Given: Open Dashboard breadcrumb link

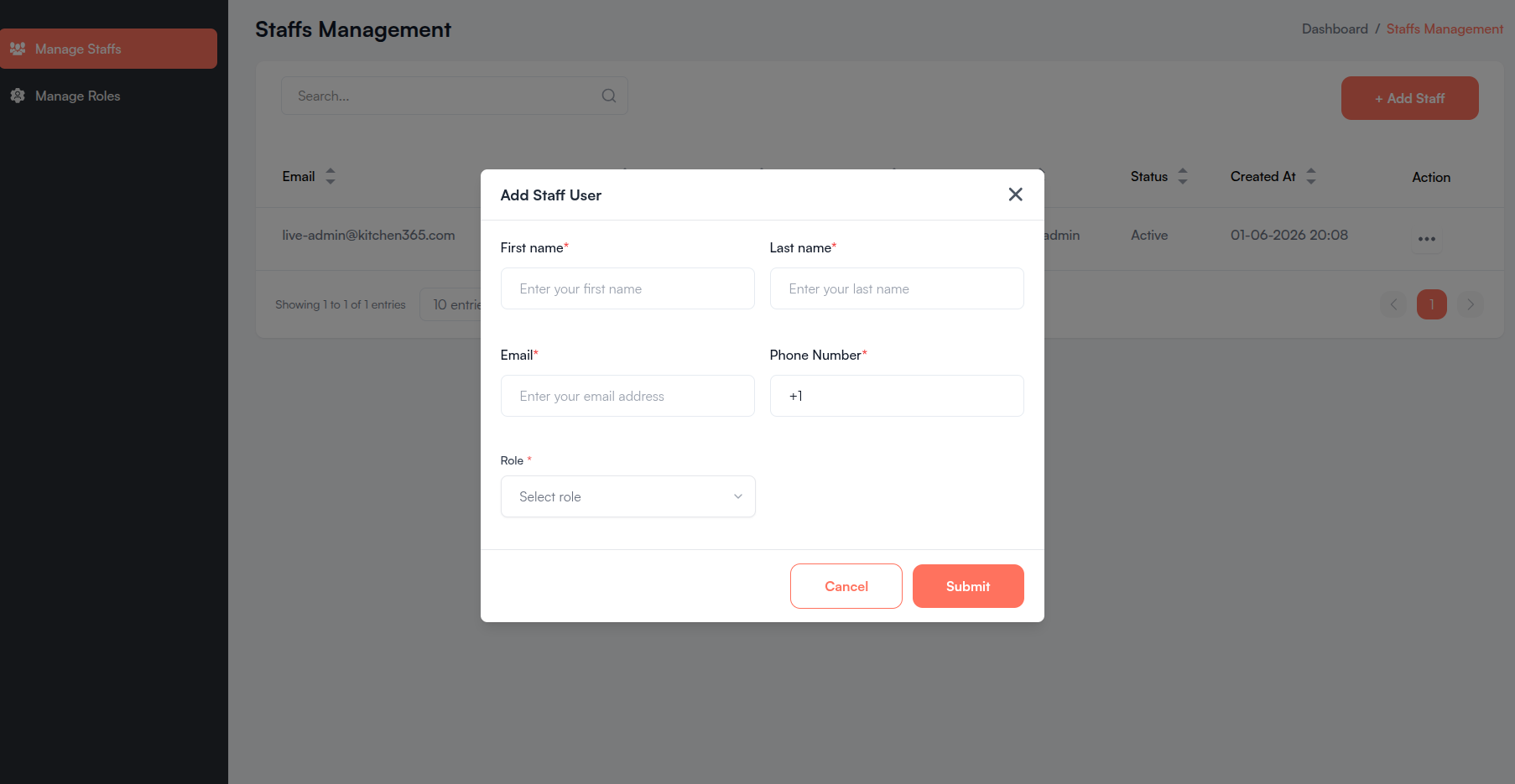Looking at the screenshot, I should click(x=1335, y=29).
